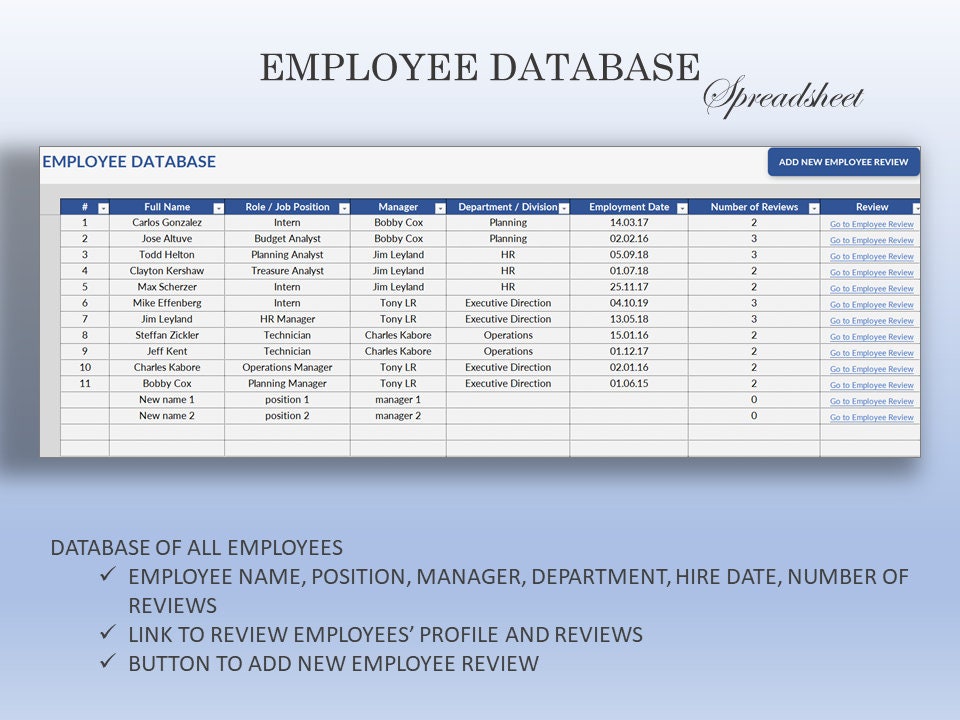Image resolution: width=960 pixels, height=720 pixels.
Task: Select the 04.10.19 employment date cell
Action: pos(629,303)
